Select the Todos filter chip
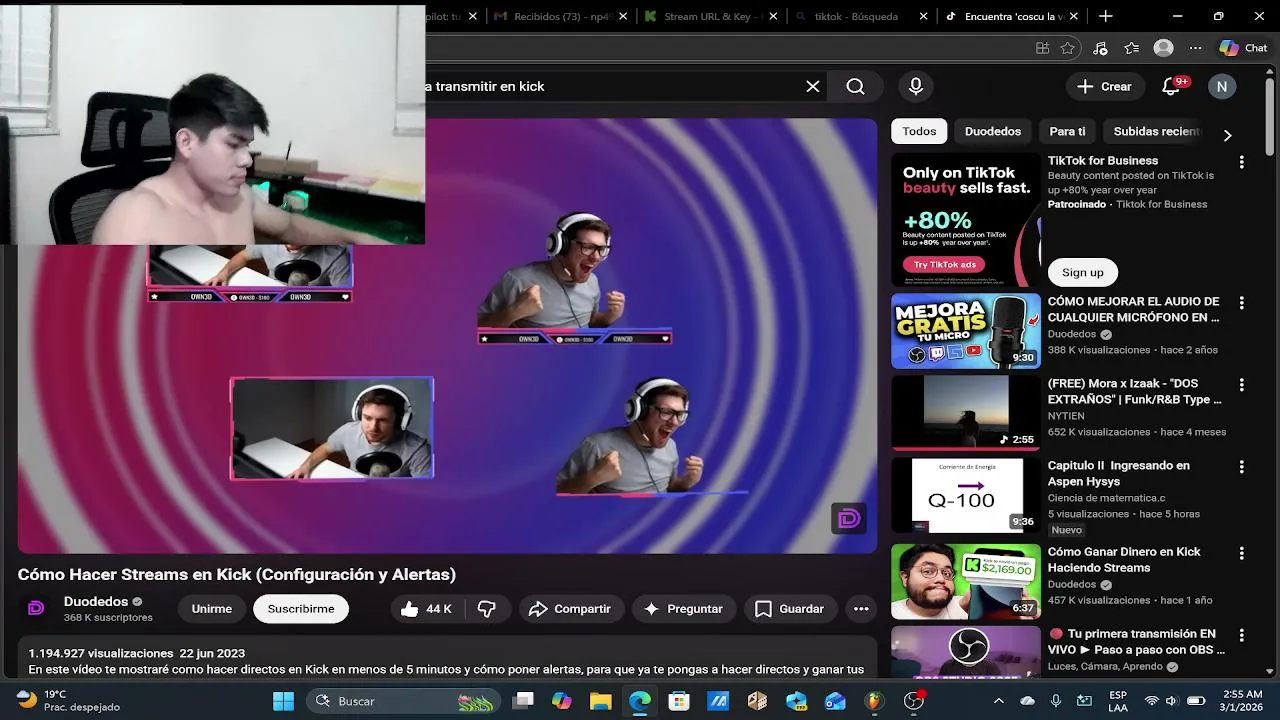1280x720 pixels. [x=919, y=131]
